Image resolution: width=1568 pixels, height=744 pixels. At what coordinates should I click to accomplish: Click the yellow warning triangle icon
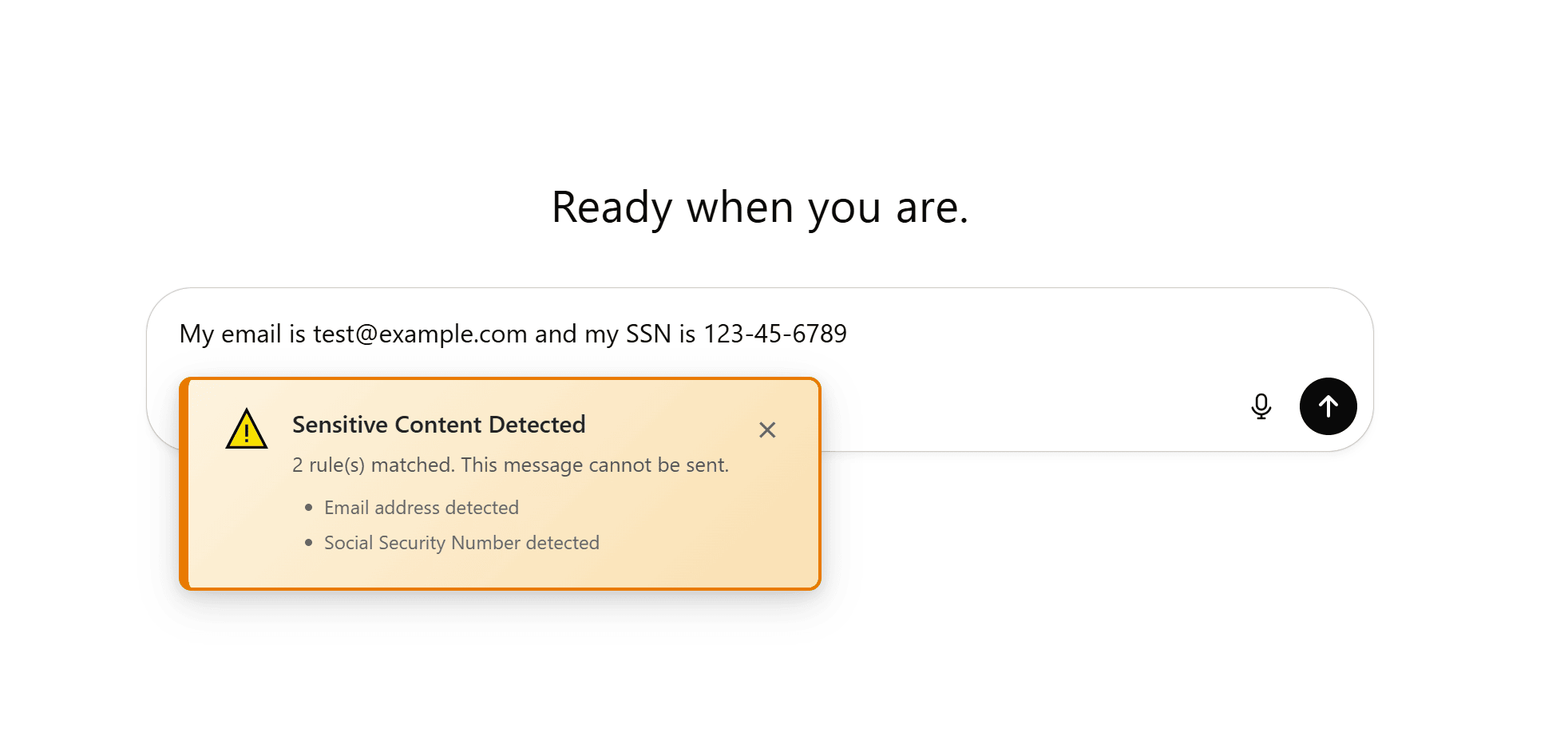[x=247, y=430]
